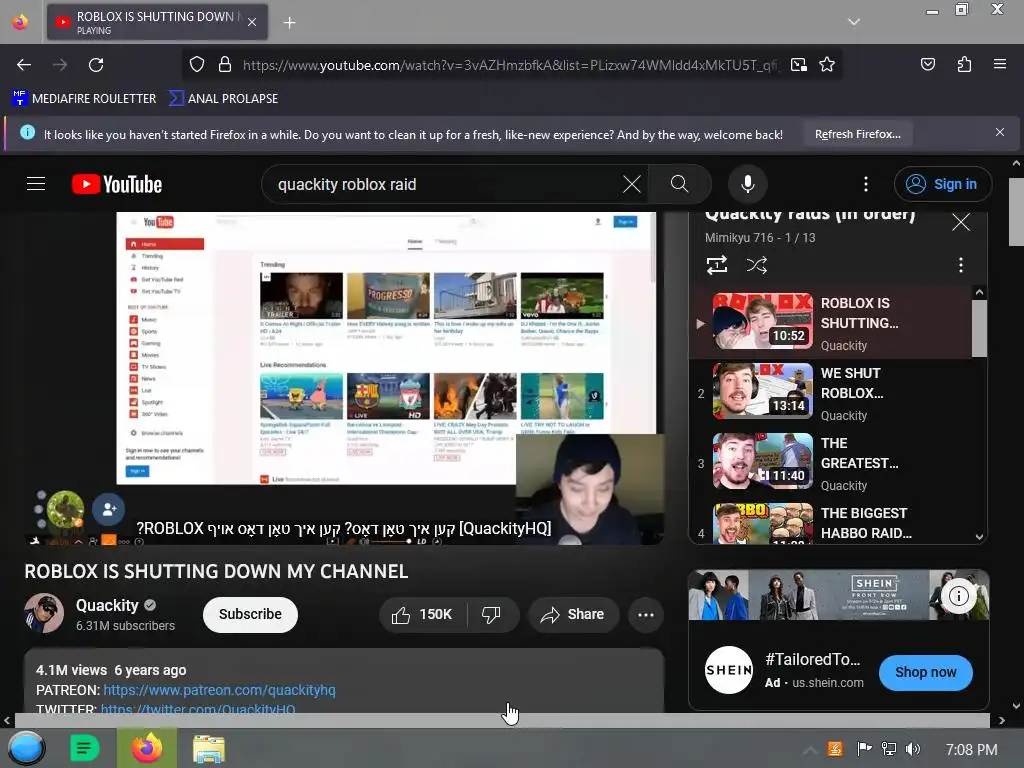Screen dimensions: 1024x768
Task: Open the MEDIAFIRE ROULETTER bookmark
Action: coord(84,99)
